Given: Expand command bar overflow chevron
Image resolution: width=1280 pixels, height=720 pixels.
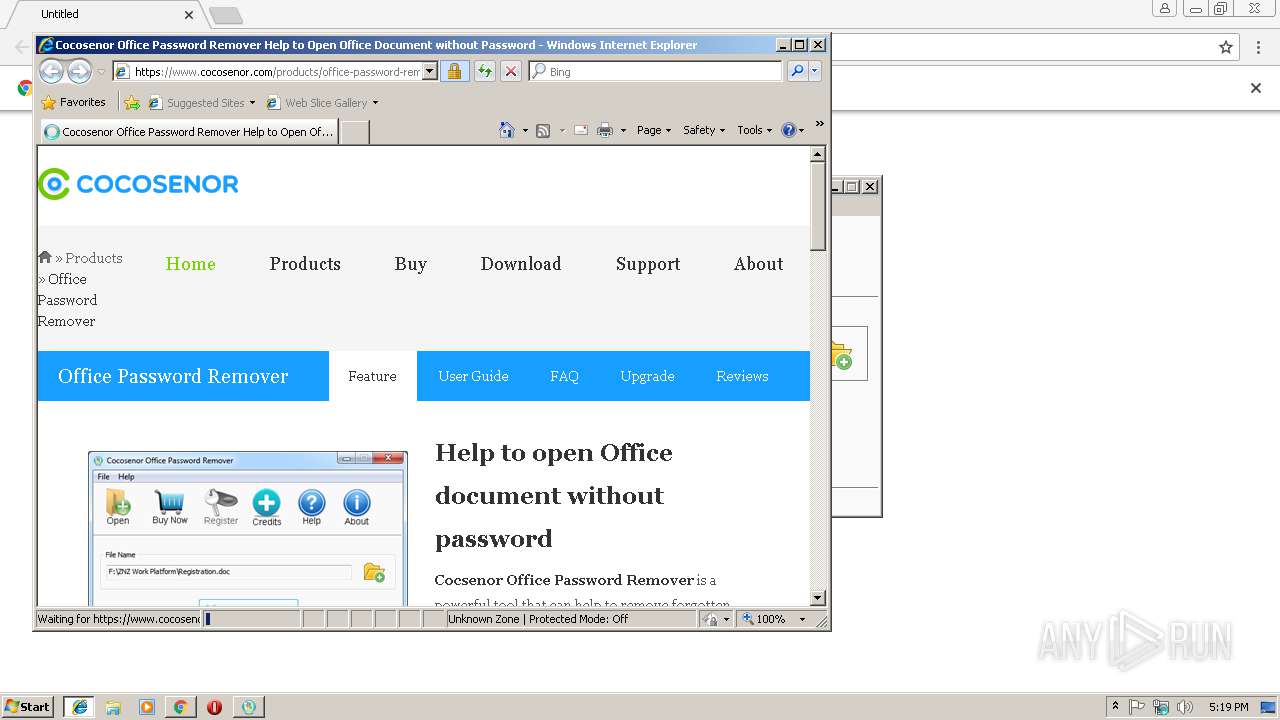Looking at the screenshot, I should (x=820, y=124).
